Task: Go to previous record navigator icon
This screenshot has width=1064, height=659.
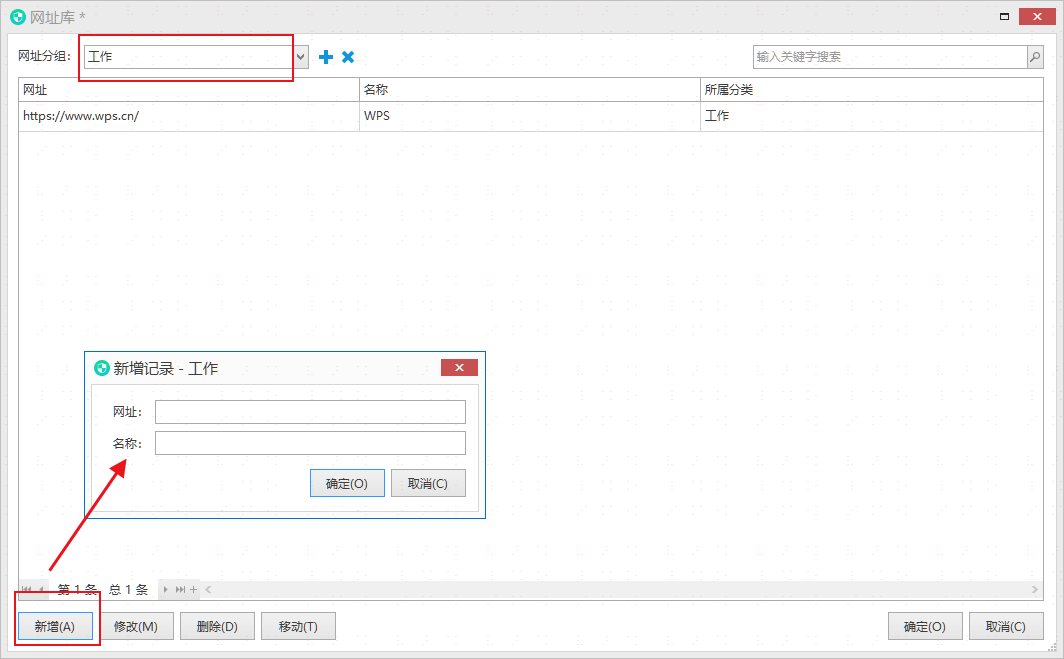Action: [x=41, y=589]
